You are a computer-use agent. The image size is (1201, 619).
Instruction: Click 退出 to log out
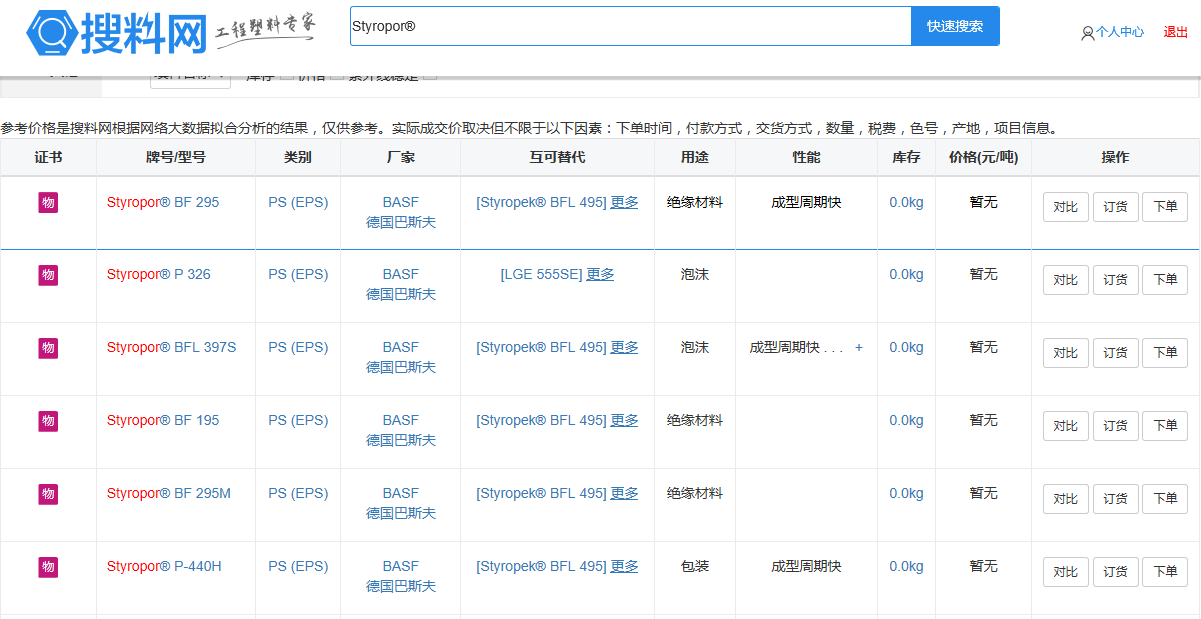[x=1175, y=32]
